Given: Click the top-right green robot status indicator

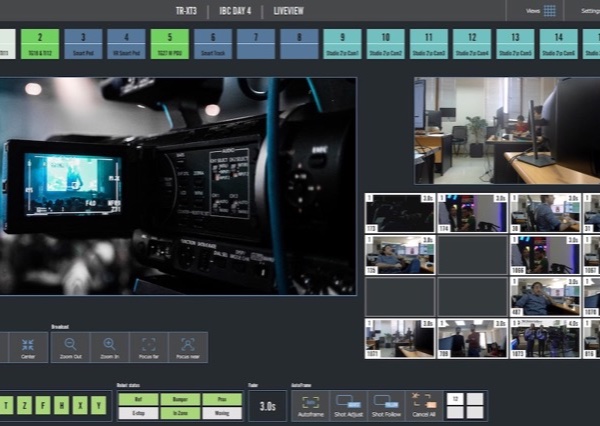Looking at the screenshot, I should (x=222, y=399).
